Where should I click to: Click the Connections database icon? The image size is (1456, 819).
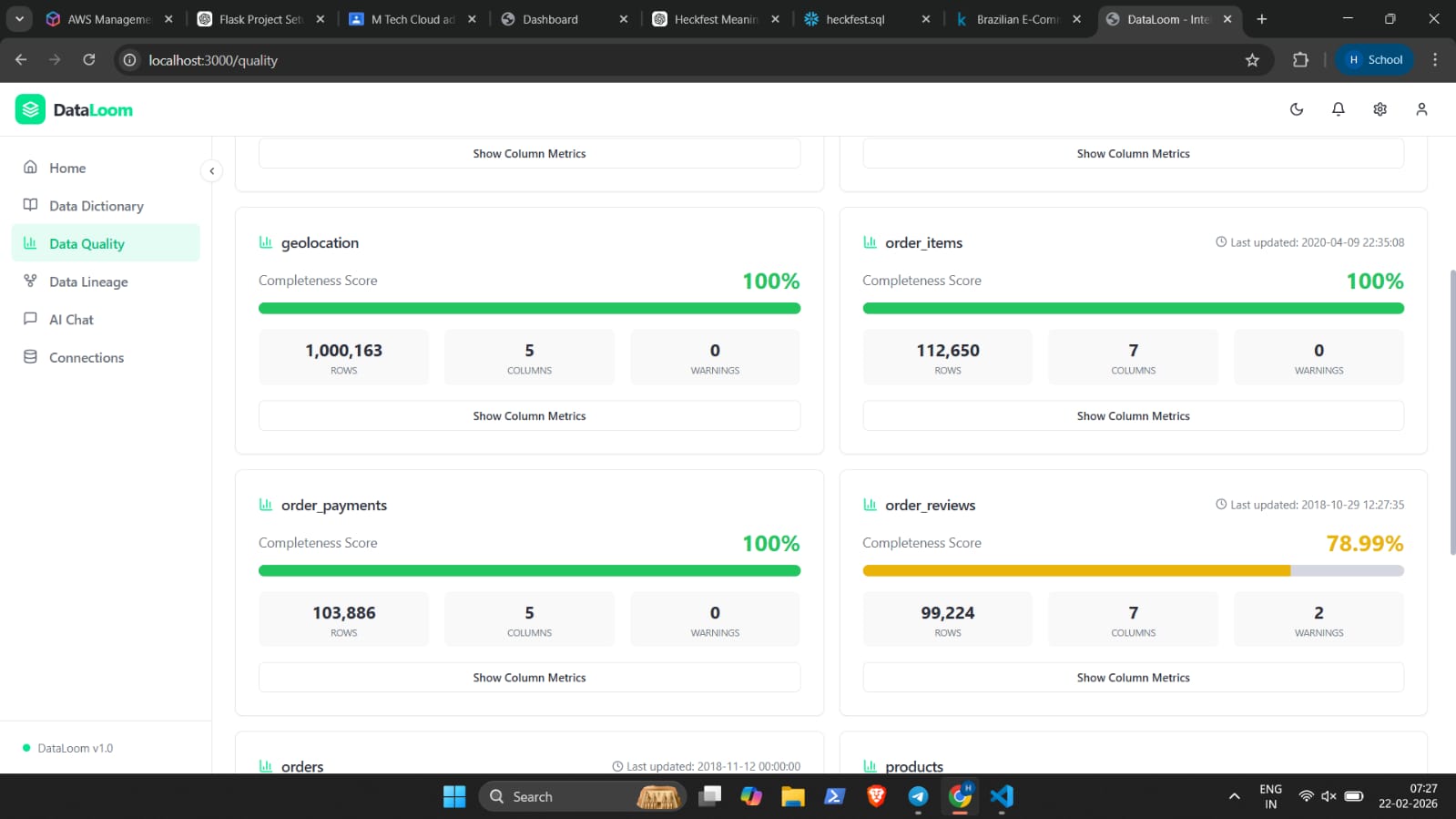pos(30,356)
